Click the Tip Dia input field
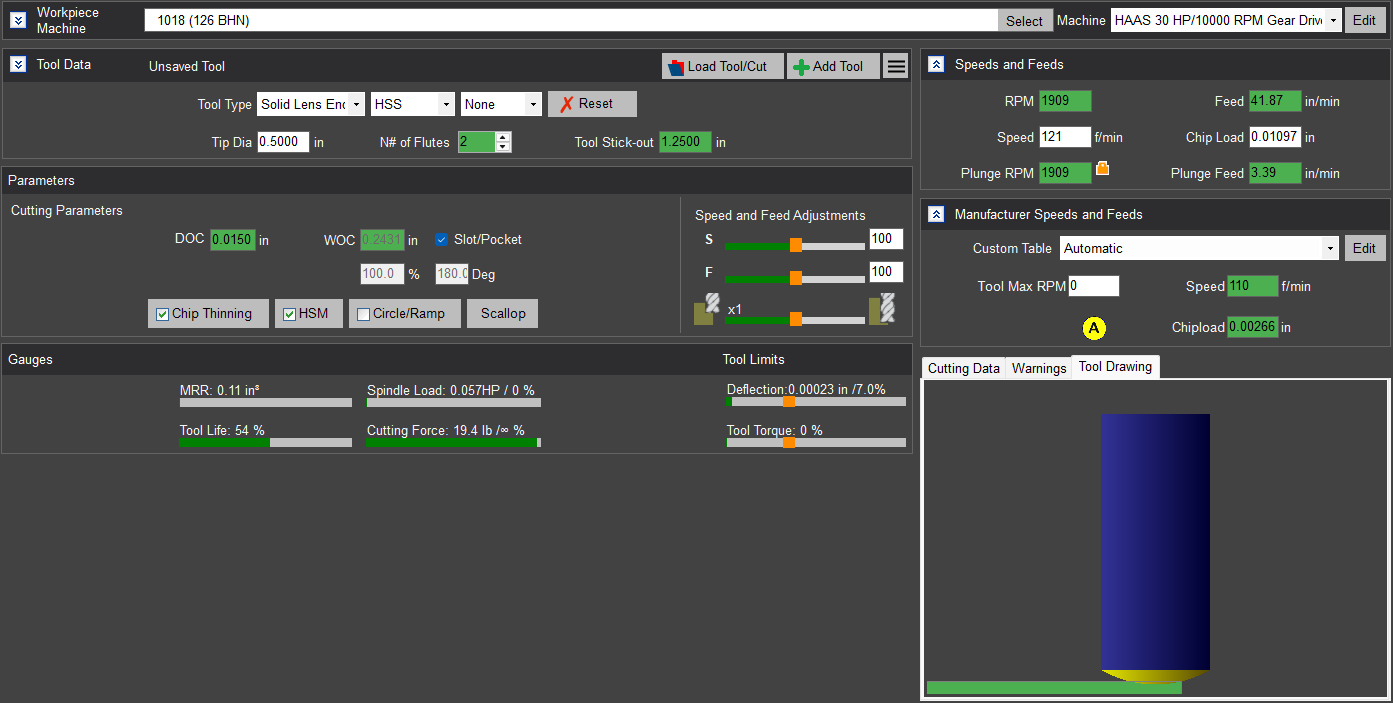 [283, 142]
